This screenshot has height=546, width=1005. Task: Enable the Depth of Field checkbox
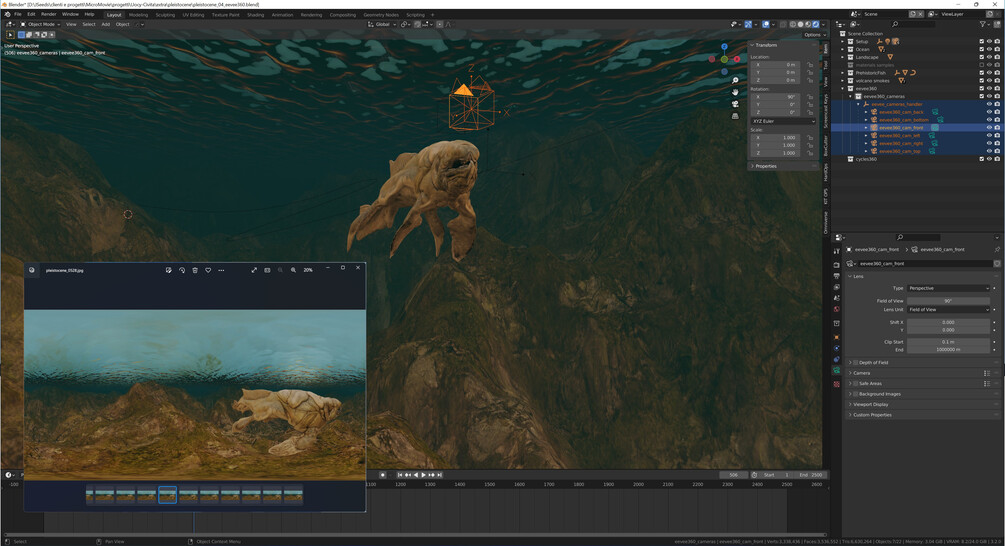[855, 363]
